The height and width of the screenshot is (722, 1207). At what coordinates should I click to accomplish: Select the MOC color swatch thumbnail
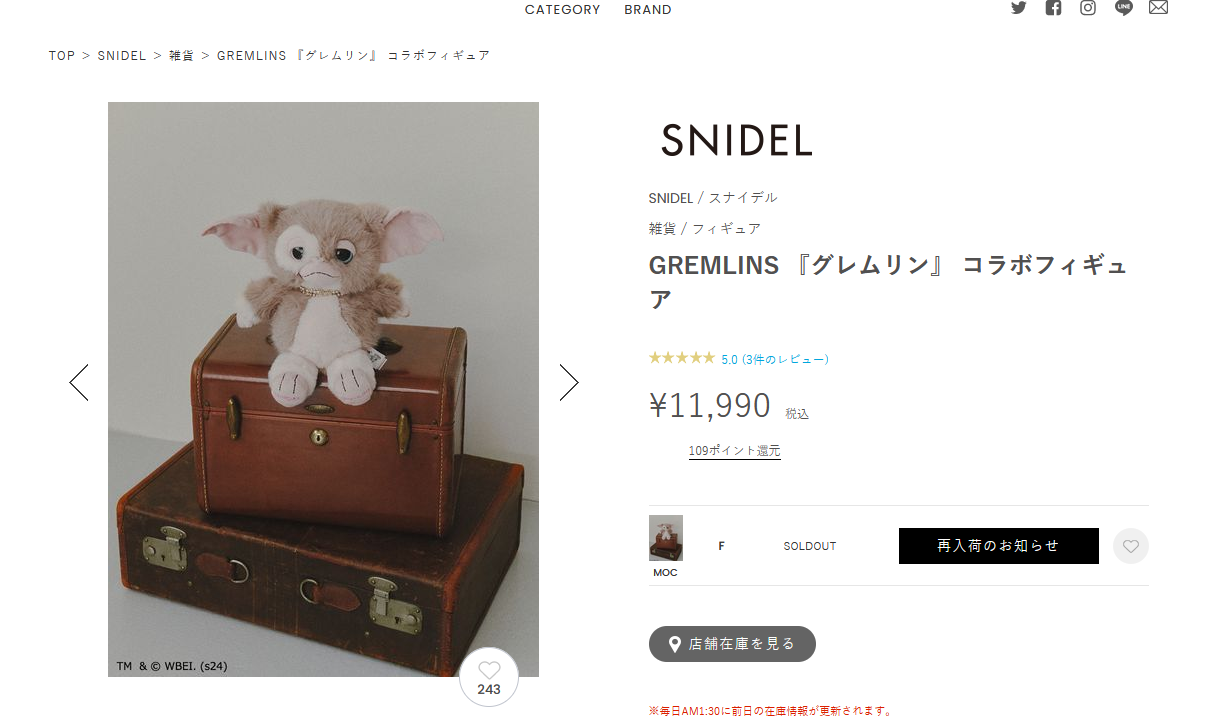[665, 539]
